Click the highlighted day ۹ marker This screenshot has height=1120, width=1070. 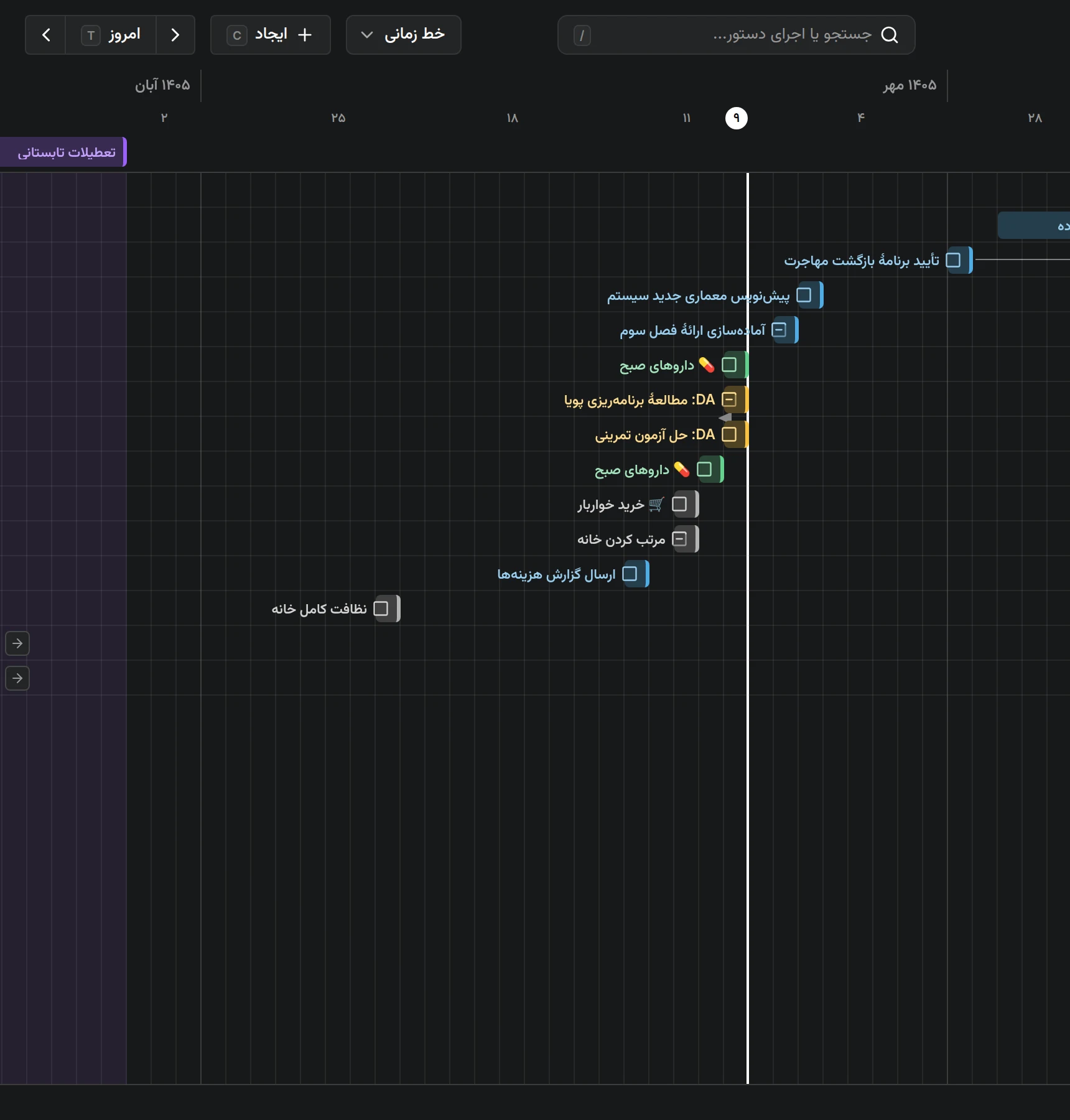pyautogui.click(x=737, y=118)
